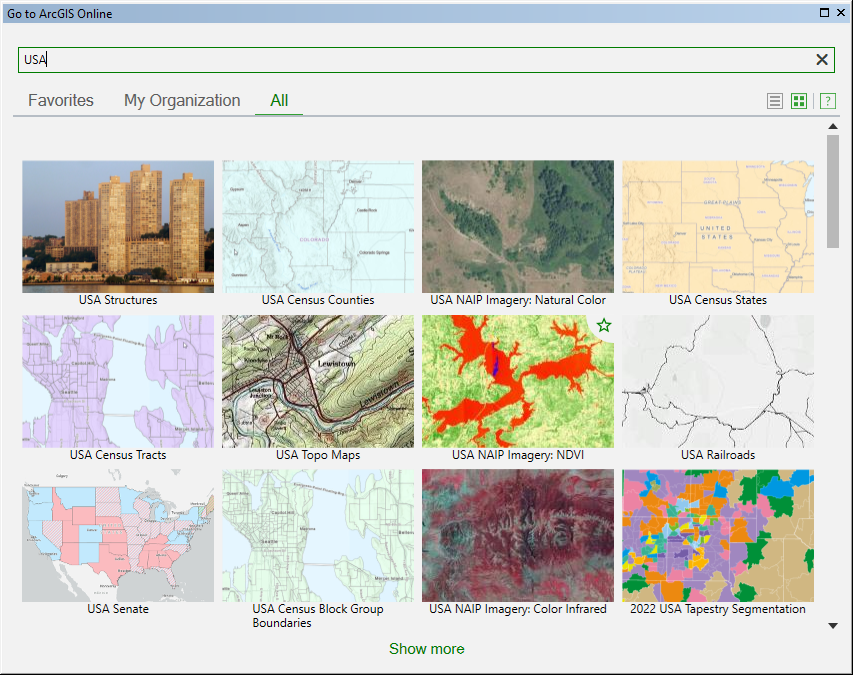Click the 'USA Structures' caption text
Viewport: 853px width, 675px height.
pos(118,300)
